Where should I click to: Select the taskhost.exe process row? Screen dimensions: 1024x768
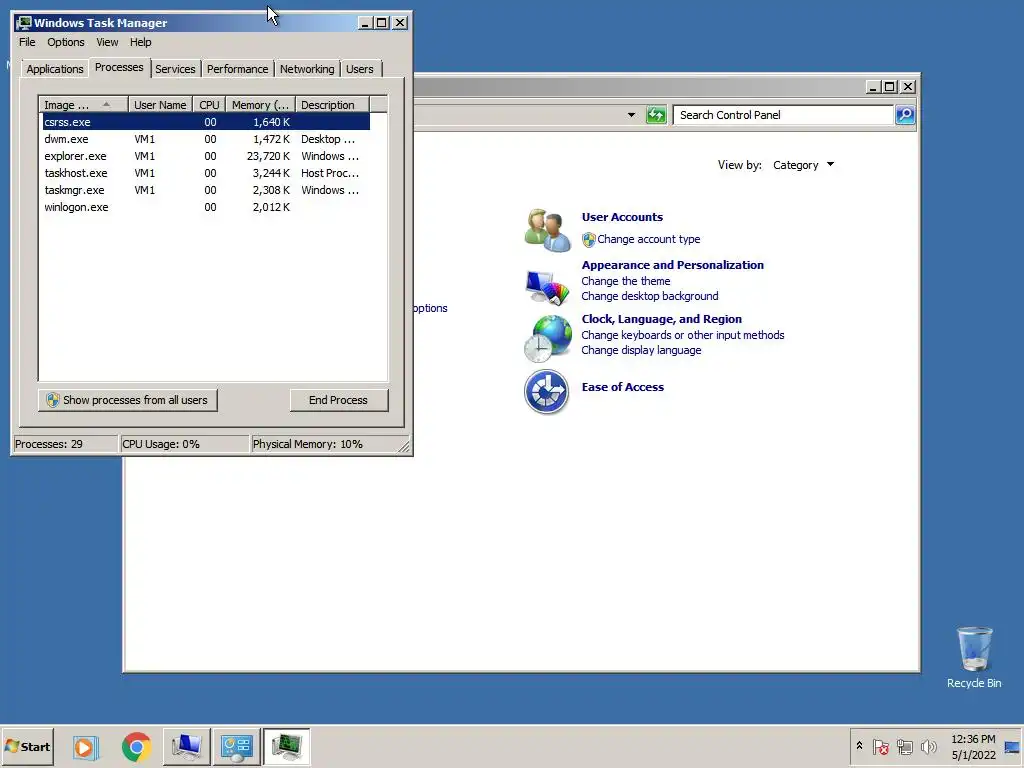(206, 173)
